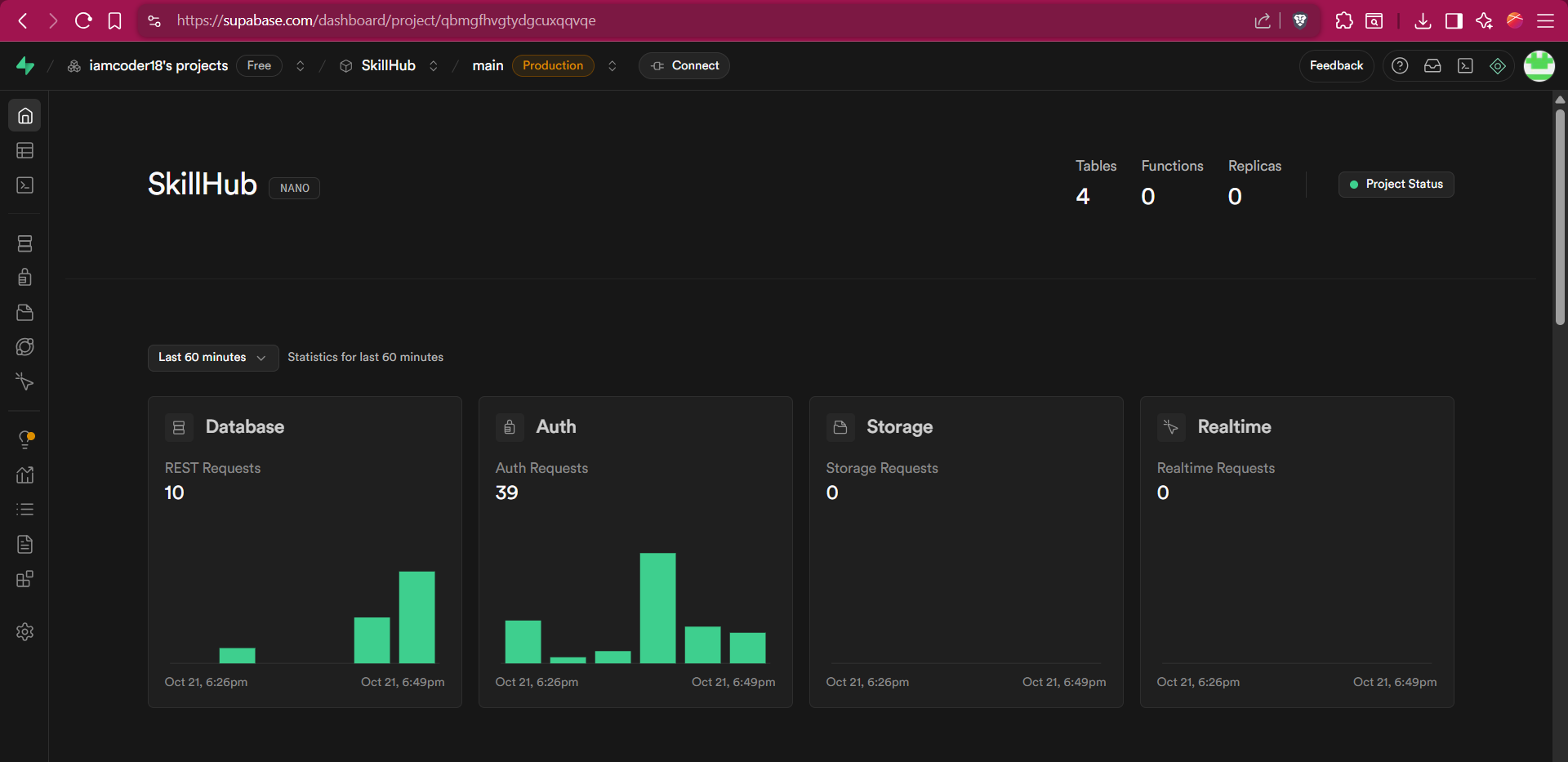
Task: Expand the main branch switcher chevron
Action: (x=612, y=66)
